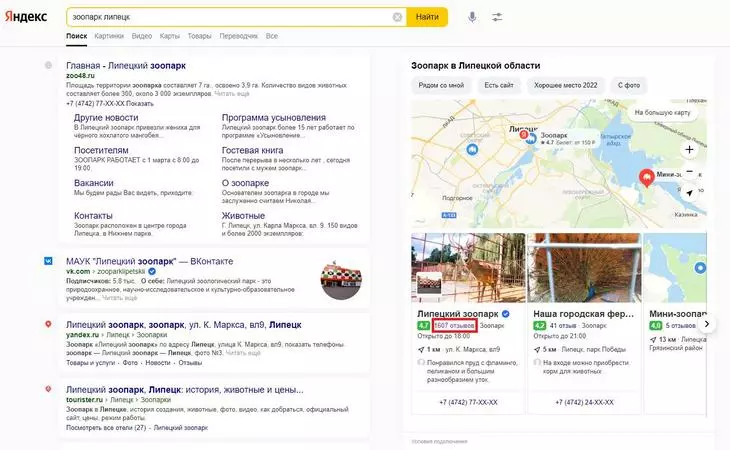
Task: Click the map geolocation arrow button
Action: [689, 192]
